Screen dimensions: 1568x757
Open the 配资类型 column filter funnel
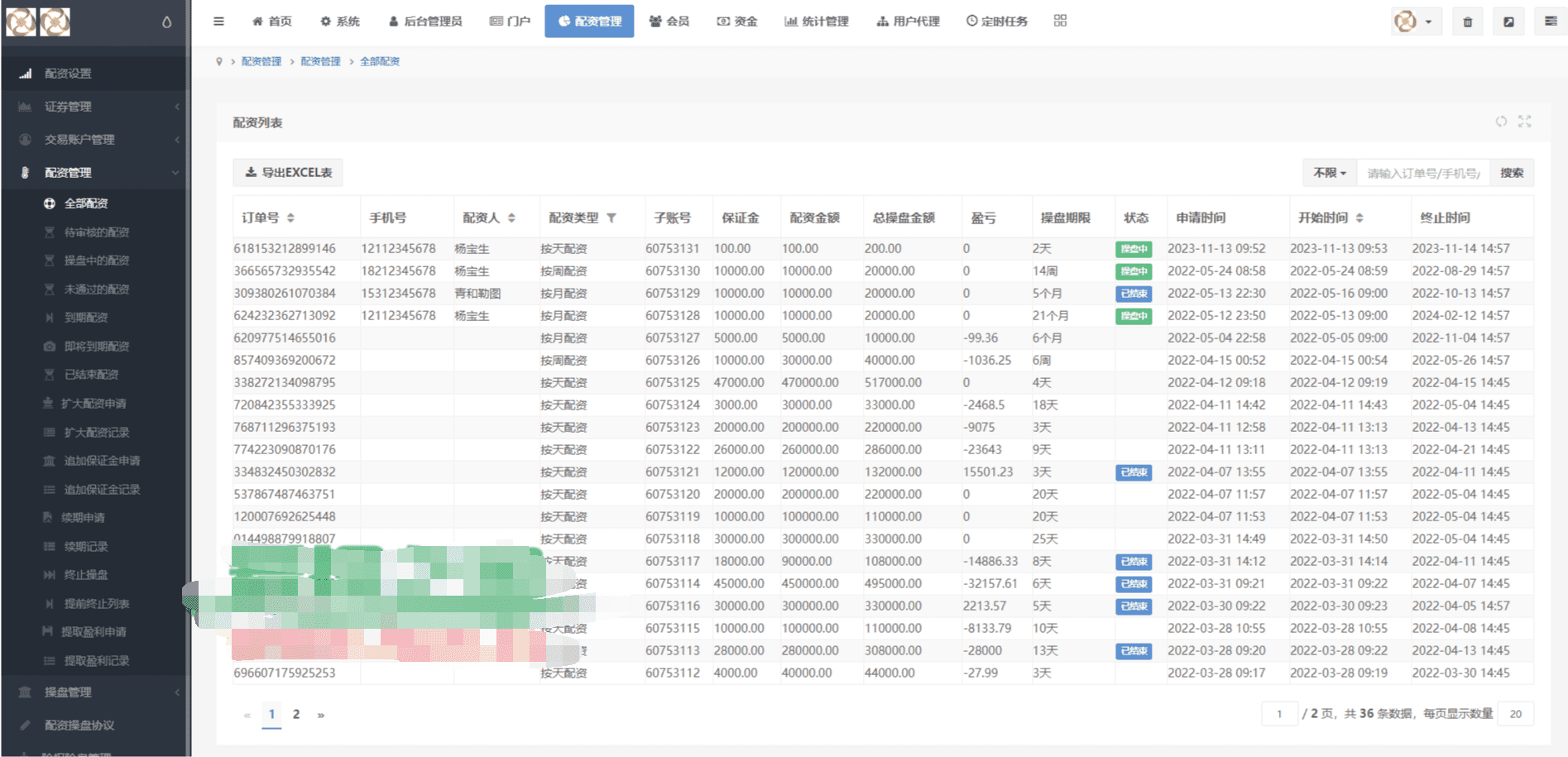(611, 218)
